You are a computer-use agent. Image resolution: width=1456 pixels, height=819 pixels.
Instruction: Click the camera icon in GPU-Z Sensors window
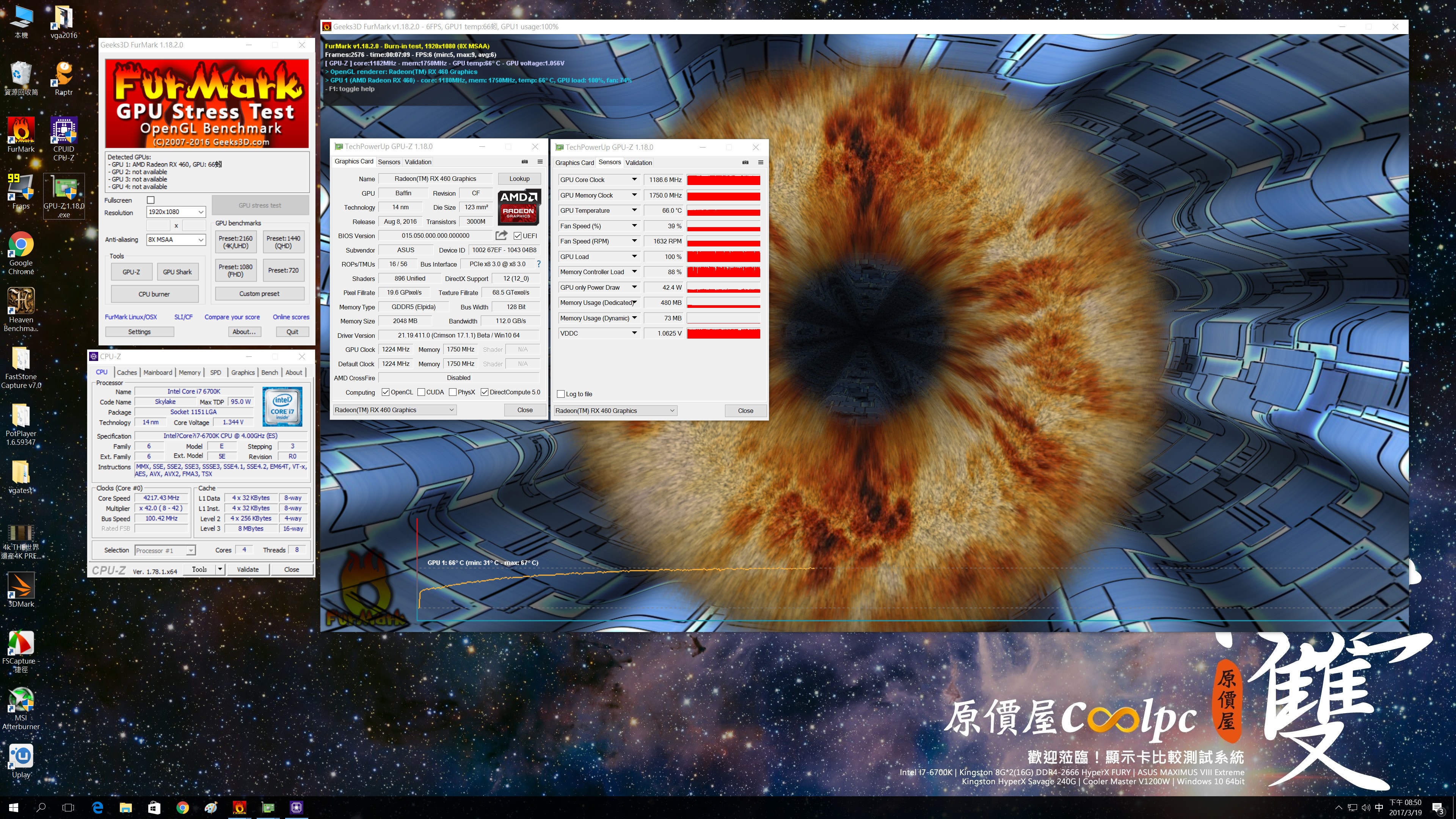(745, 162)
